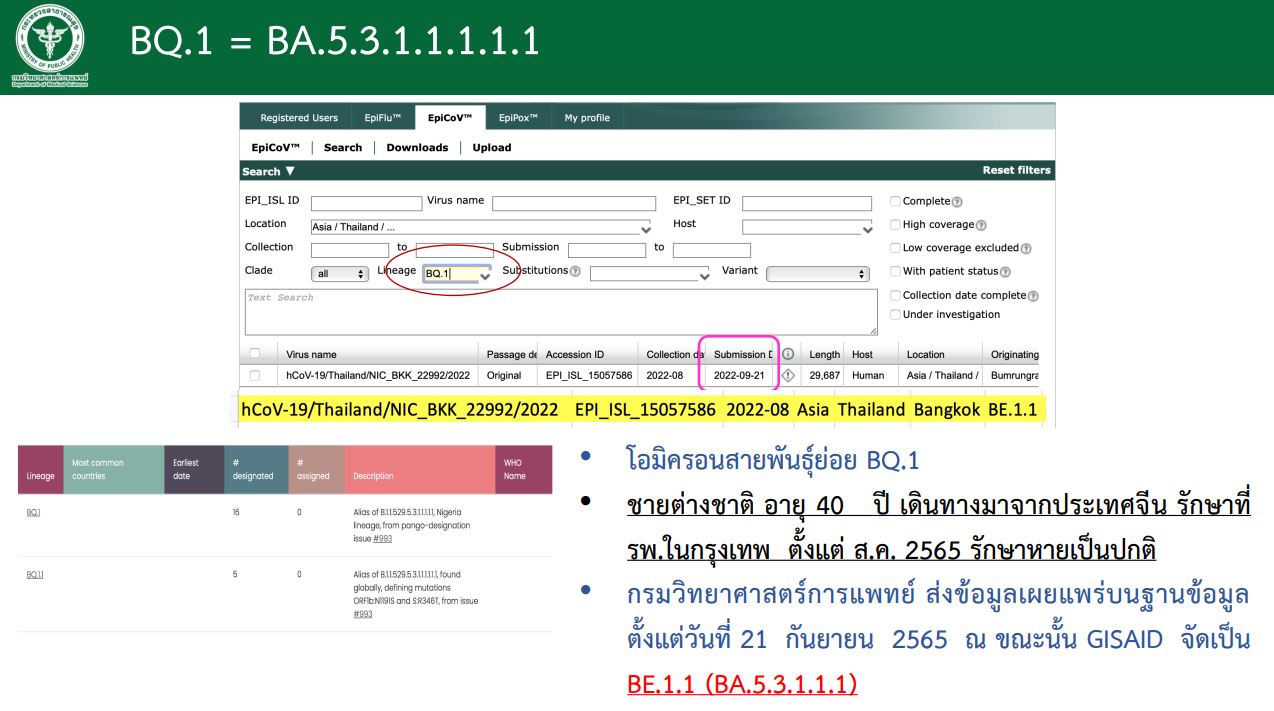
Task: Click inside the Text Search box
Action: 561,312
